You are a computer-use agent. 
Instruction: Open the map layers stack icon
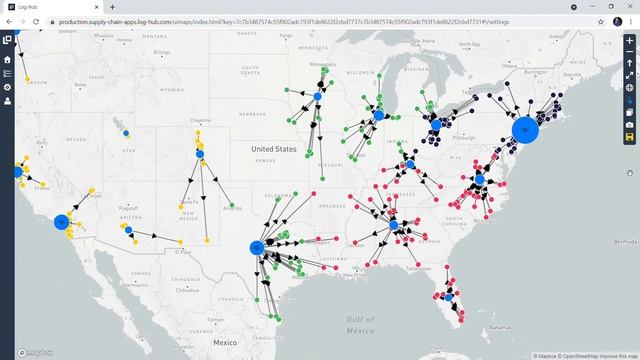(629, 112)
